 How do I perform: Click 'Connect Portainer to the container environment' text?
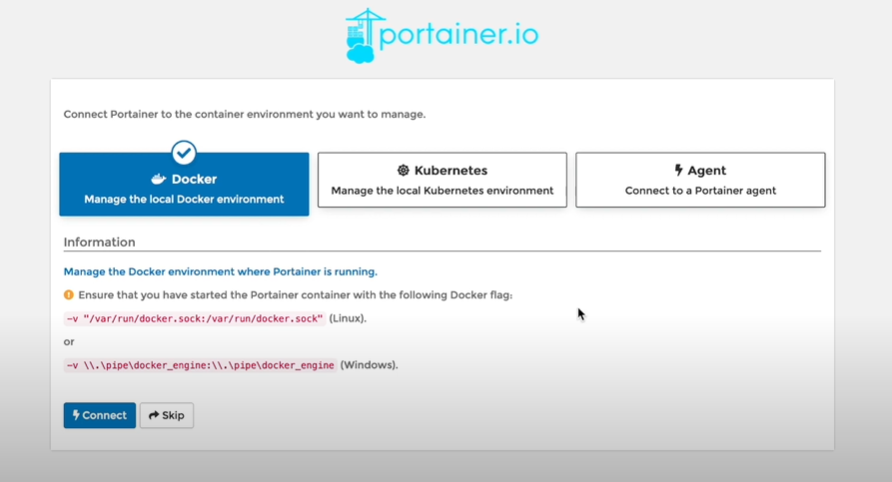point(245,114)
